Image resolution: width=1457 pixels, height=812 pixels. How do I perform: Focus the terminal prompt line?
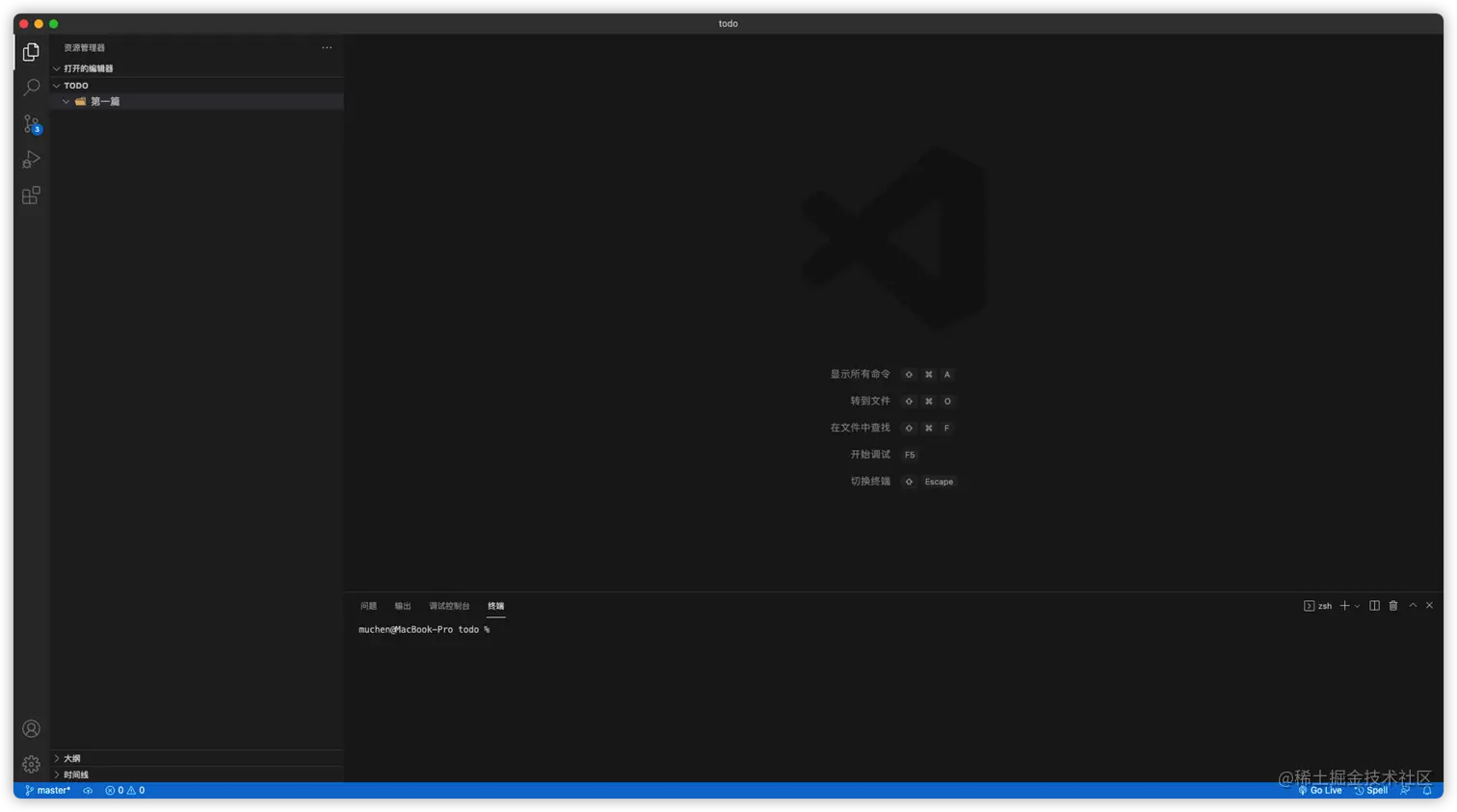424,630
